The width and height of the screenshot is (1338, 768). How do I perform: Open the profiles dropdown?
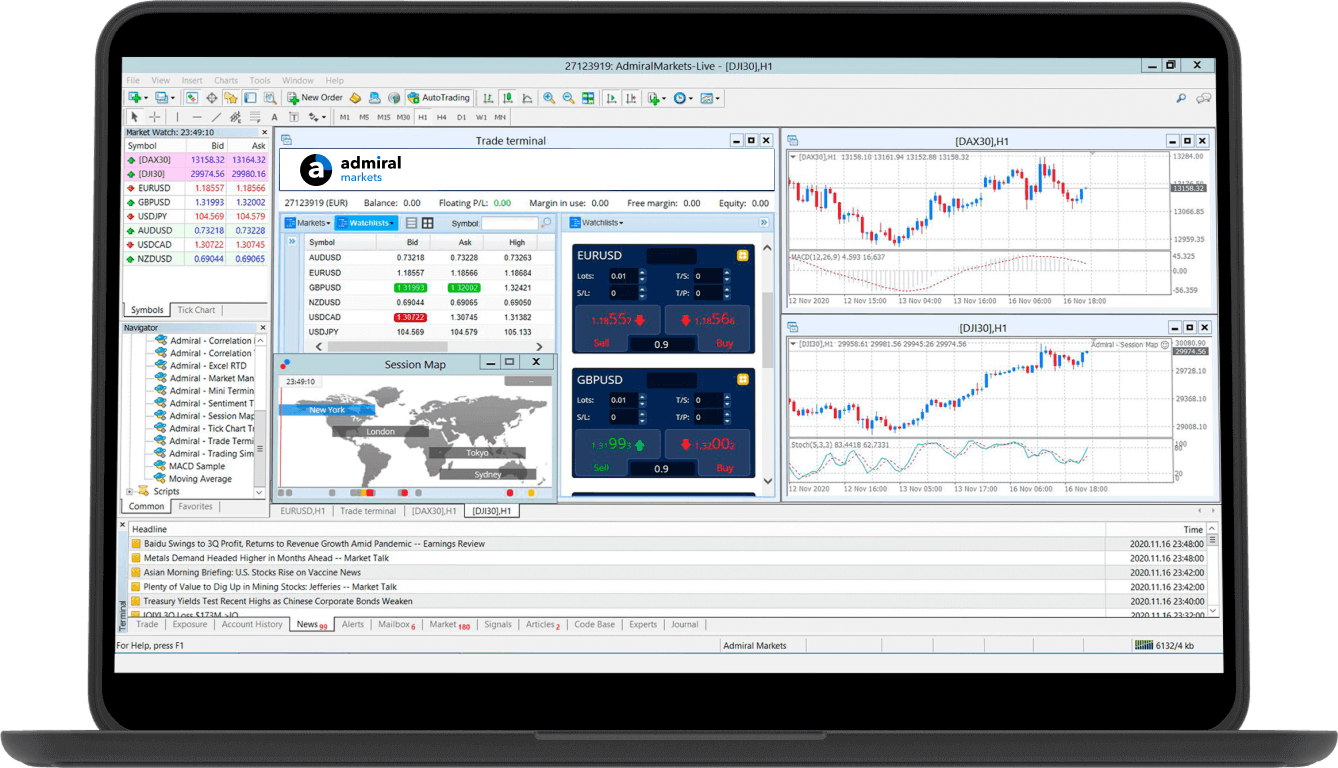(166, 98)
